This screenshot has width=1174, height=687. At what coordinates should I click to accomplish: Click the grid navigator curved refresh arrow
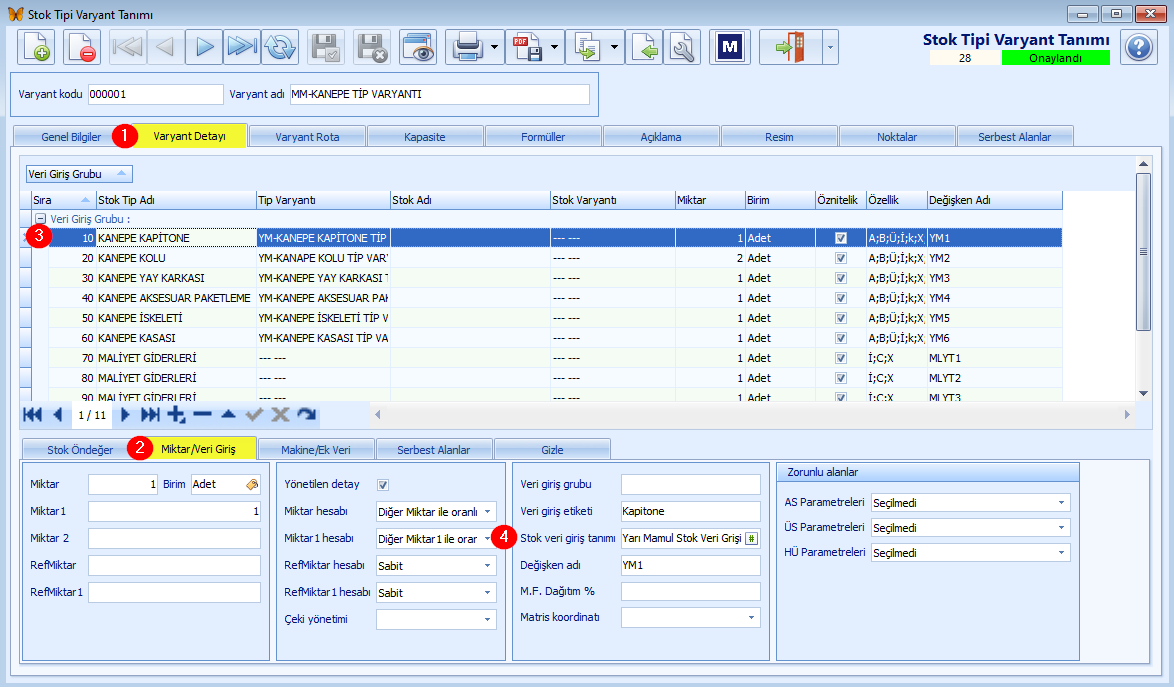click(306, 415)
